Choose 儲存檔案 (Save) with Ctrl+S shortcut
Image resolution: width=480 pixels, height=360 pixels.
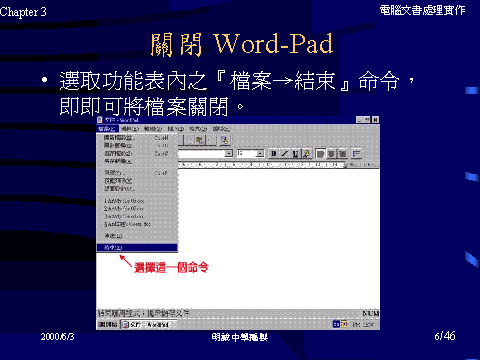(137, 154)
